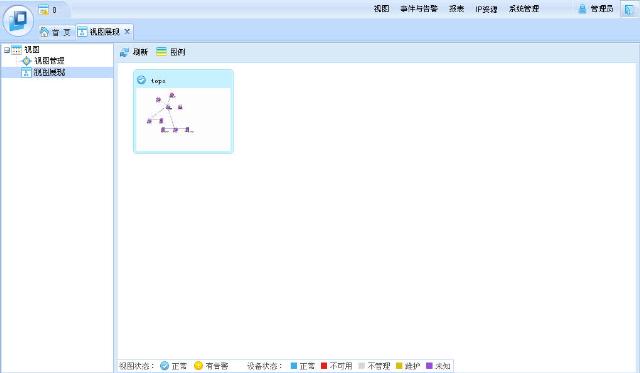Open the 系统管理 menu
The height and width of the screenshot is (373, 640).
[524, 9]
